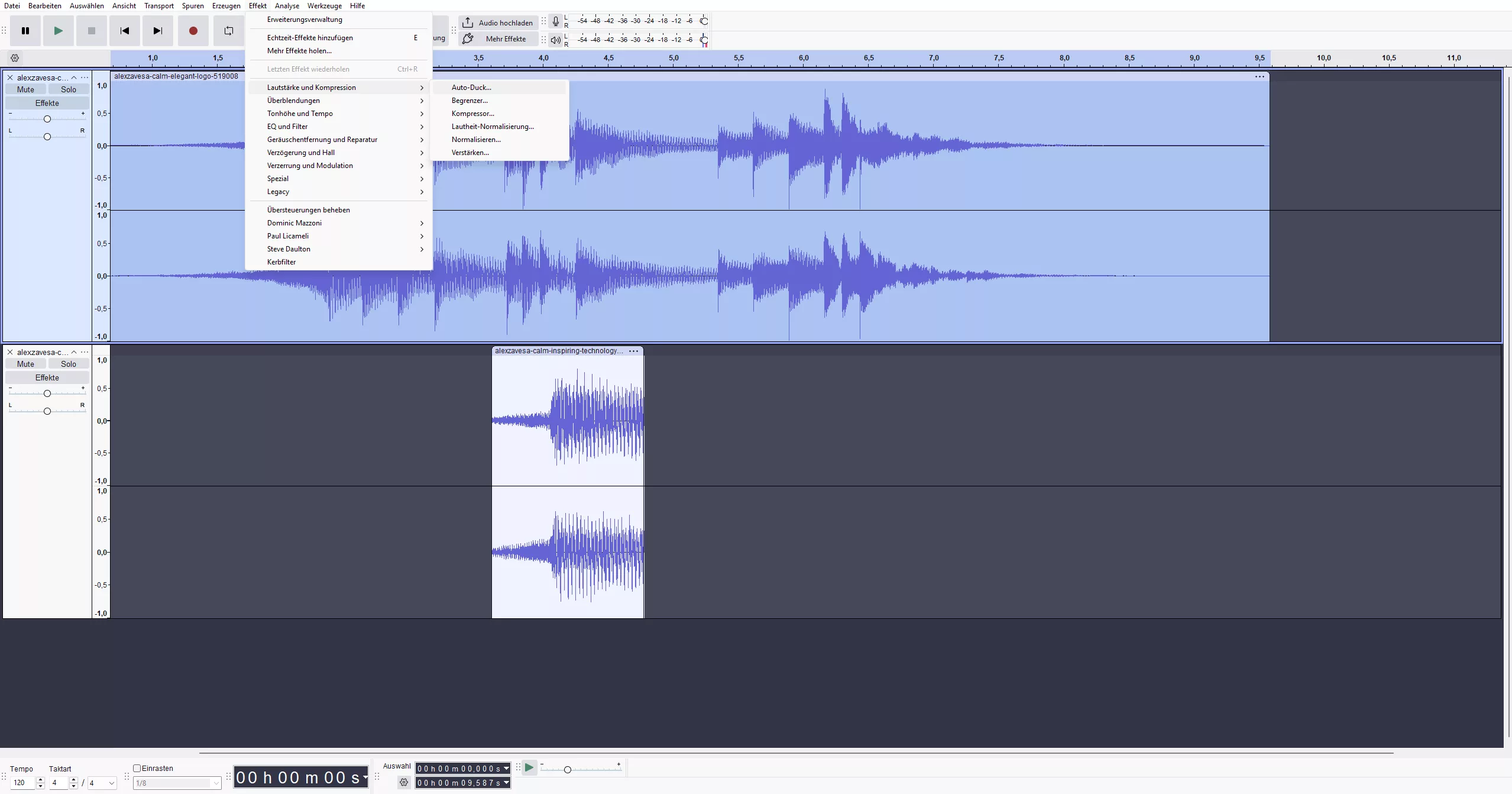Click Mehr Effekte holen...

pyautogui.click(x=339, y=51)
